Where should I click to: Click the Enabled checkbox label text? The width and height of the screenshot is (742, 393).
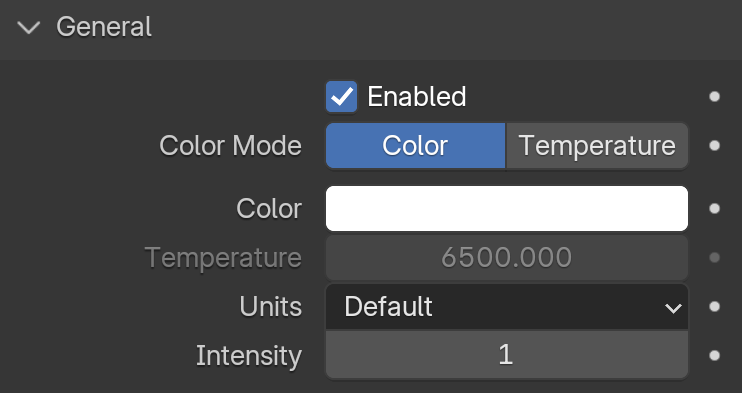pos(417,97)
